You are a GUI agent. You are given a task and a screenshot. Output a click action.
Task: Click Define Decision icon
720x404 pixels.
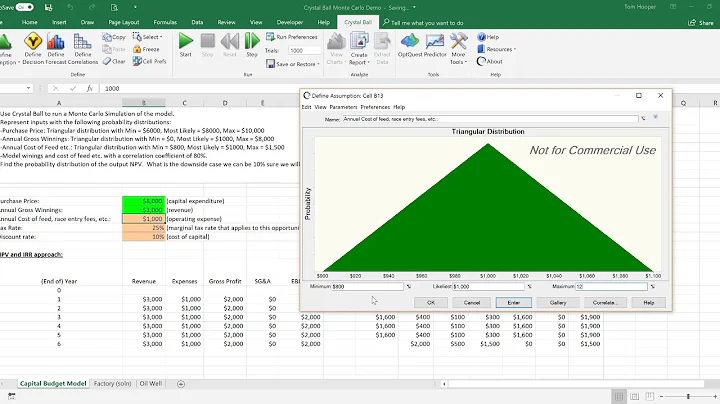click(33, 48)
